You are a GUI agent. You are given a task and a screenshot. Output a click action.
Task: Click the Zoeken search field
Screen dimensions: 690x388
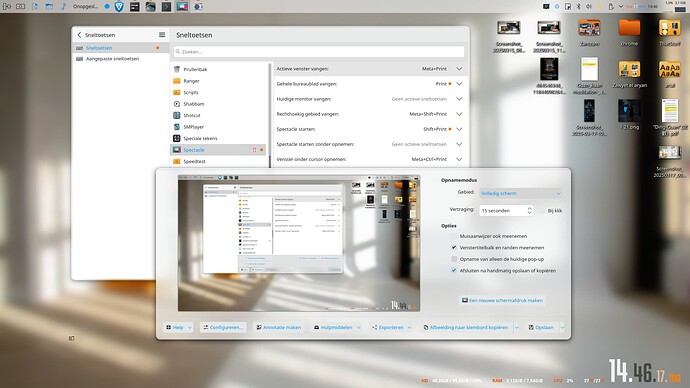click(x=319, y=51)
